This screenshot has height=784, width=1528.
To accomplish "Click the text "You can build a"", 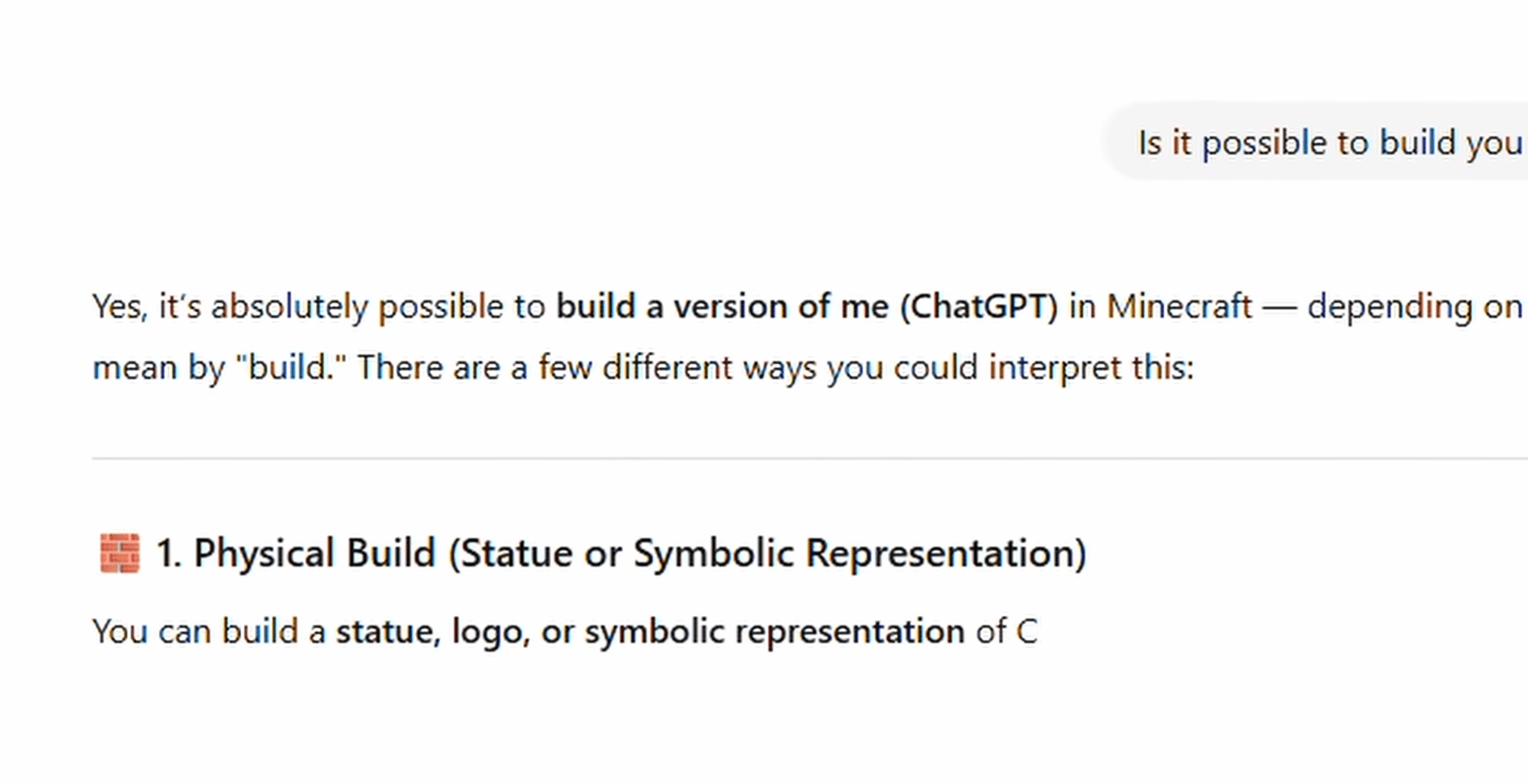I will click(x=209, y=632).
